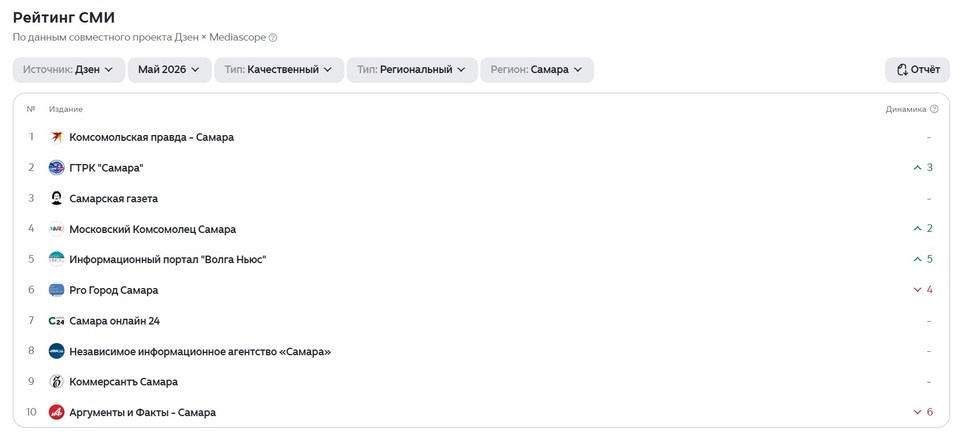The width and height of the screenshot is (960, 448).
Task: Open the Регион: Самара dropdown
Action: pos(537,70)
